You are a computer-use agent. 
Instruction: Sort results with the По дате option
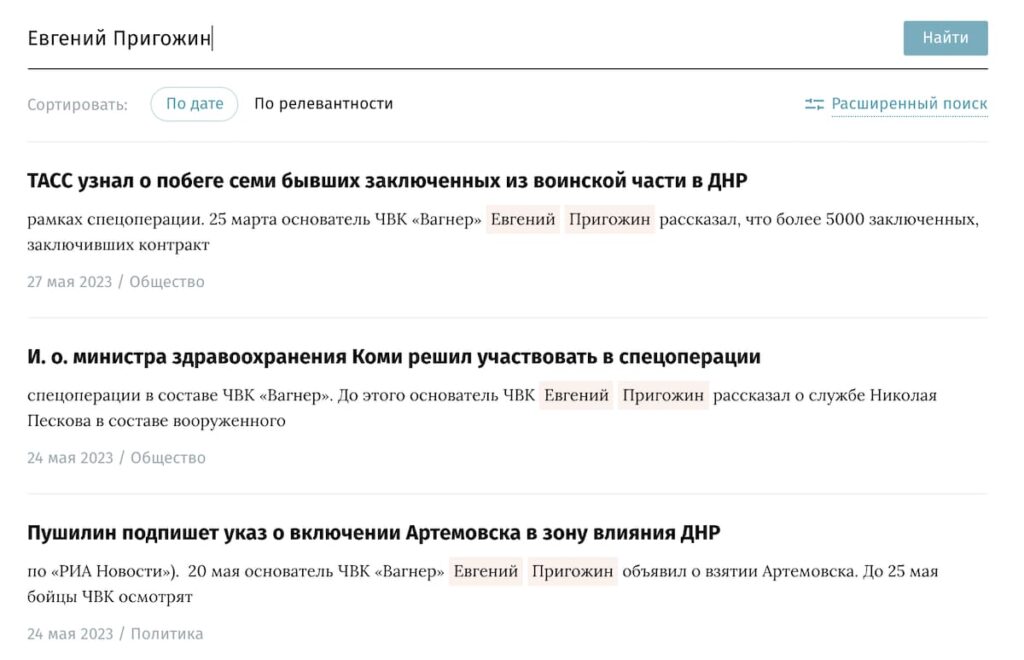(x=194, y=104)
